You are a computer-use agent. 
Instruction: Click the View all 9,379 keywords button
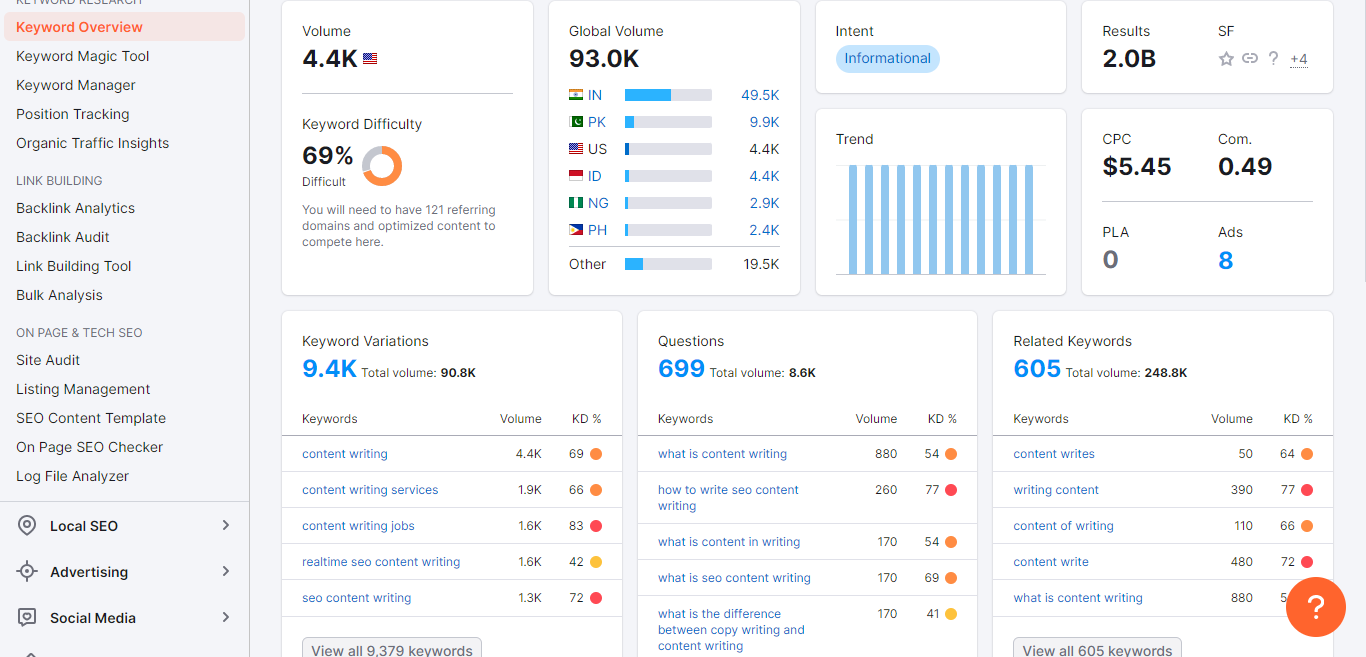point(391,649)
